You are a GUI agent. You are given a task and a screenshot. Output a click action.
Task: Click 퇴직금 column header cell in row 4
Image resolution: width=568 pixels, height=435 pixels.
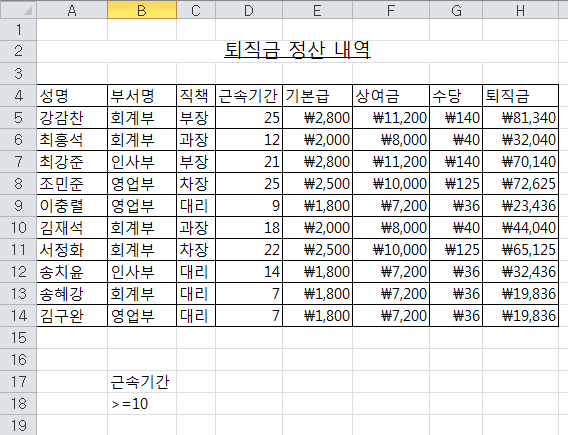coord(521,96)
